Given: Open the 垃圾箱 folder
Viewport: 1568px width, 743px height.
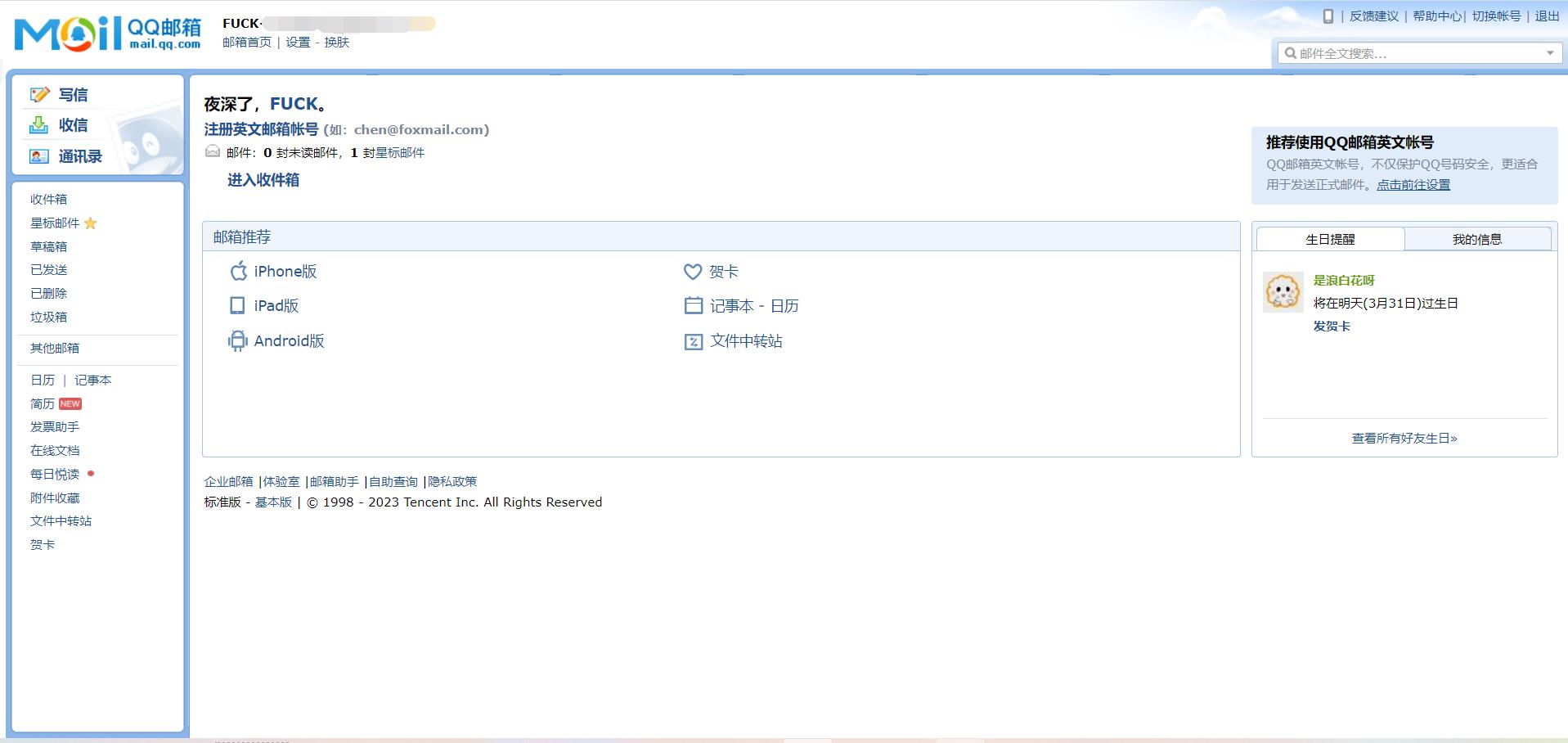Looking at the screenshot, I should [x=49, y=317].
